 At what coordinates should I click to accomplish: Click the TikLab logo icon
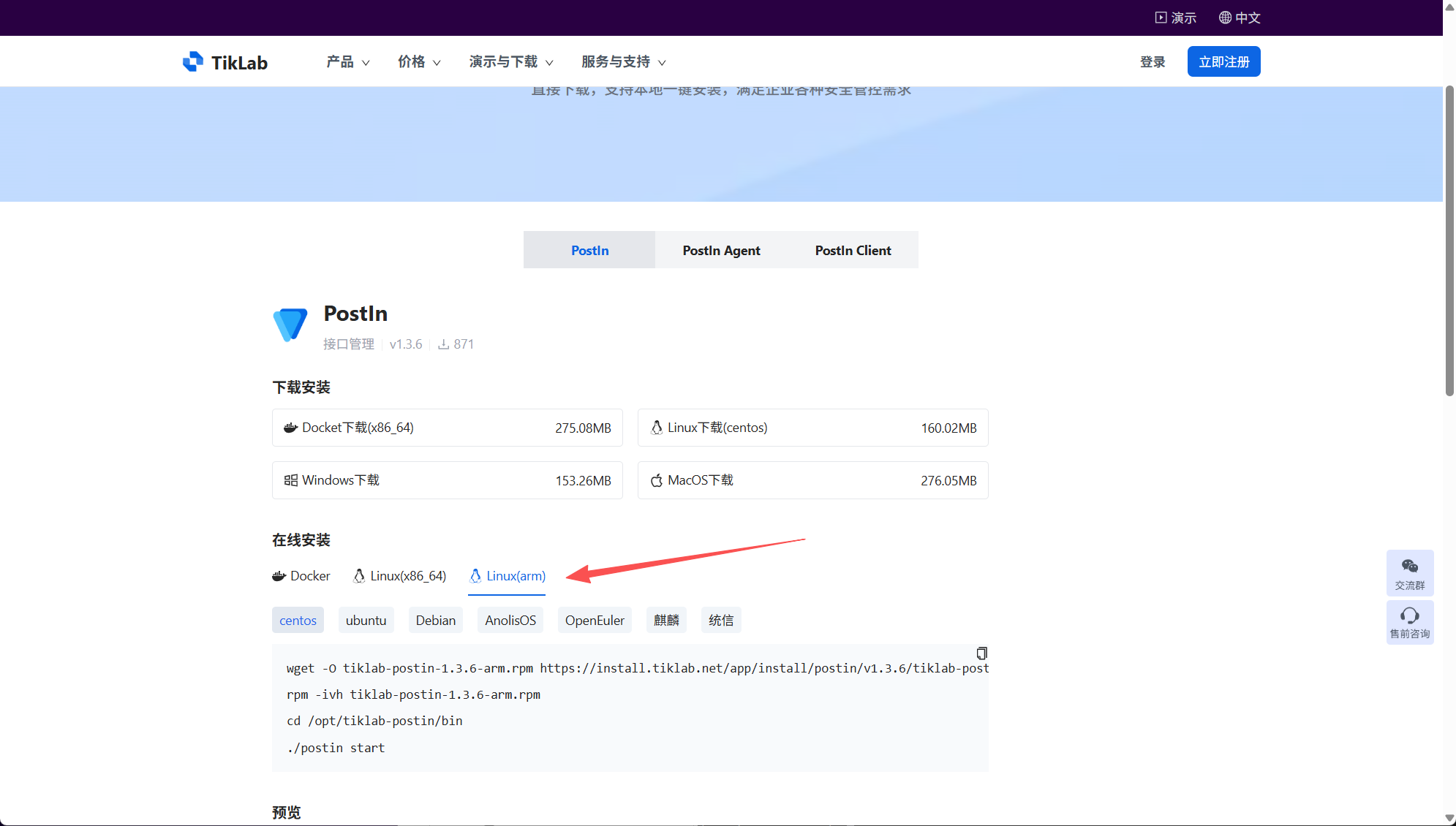point(193,61)
